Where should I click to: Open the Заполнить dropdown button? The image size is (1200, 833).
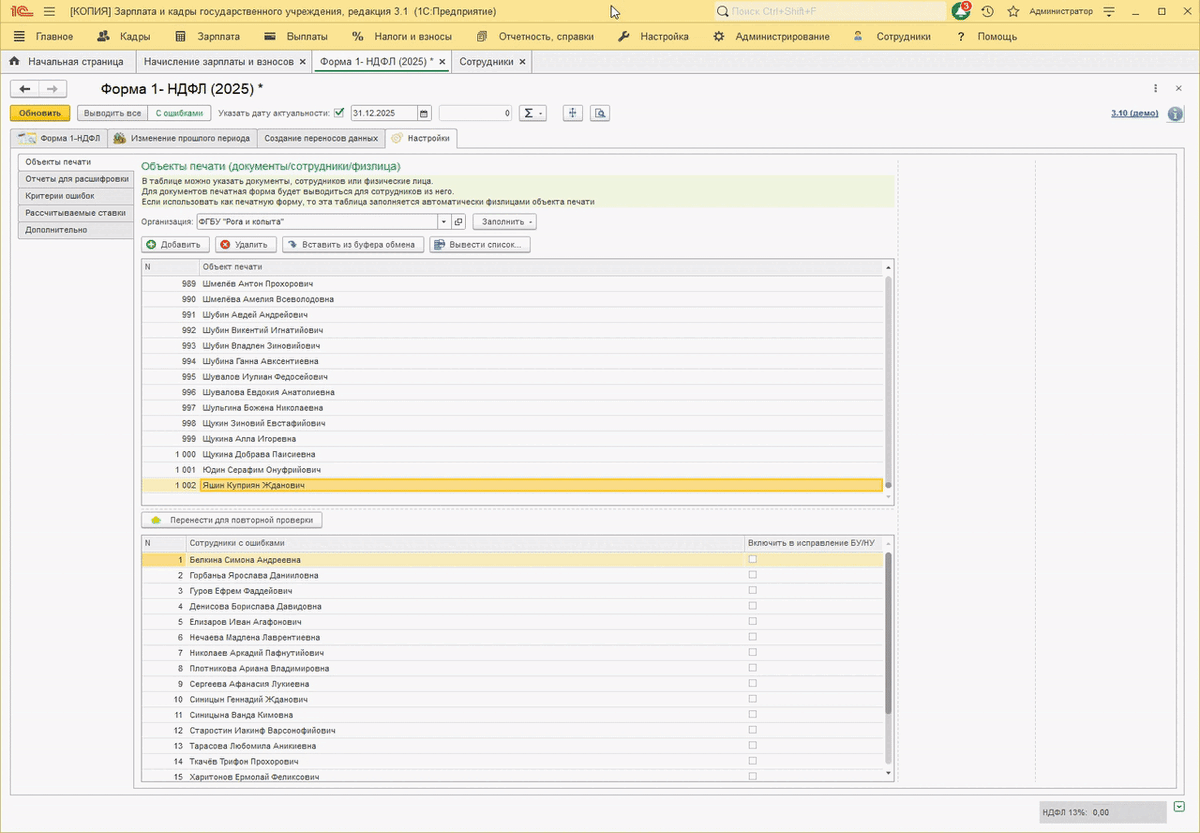(505, 221)
